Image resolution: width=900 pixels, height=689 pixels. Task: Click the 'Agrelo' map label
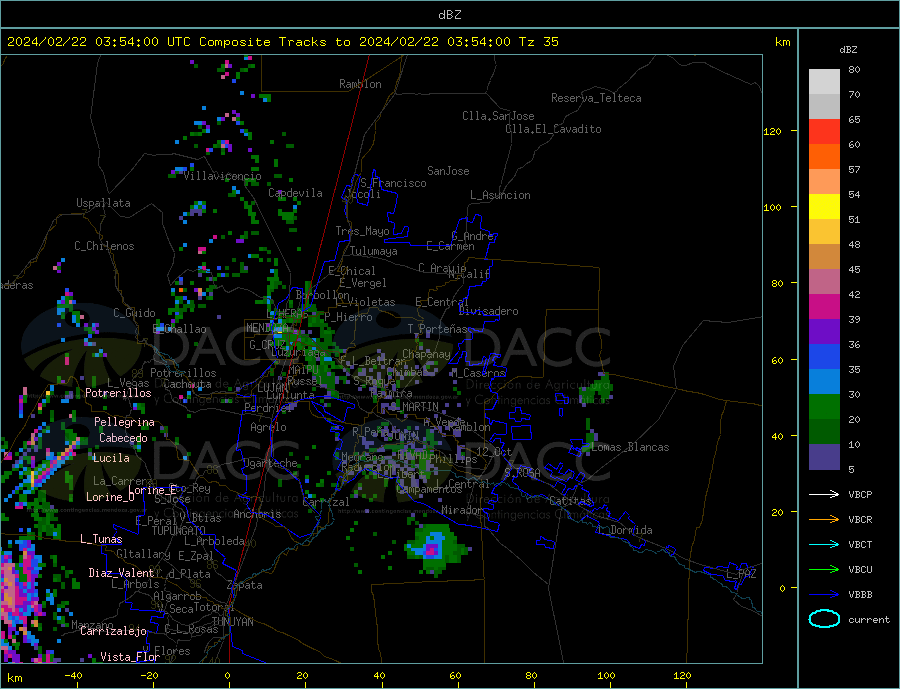click(268, 428)
